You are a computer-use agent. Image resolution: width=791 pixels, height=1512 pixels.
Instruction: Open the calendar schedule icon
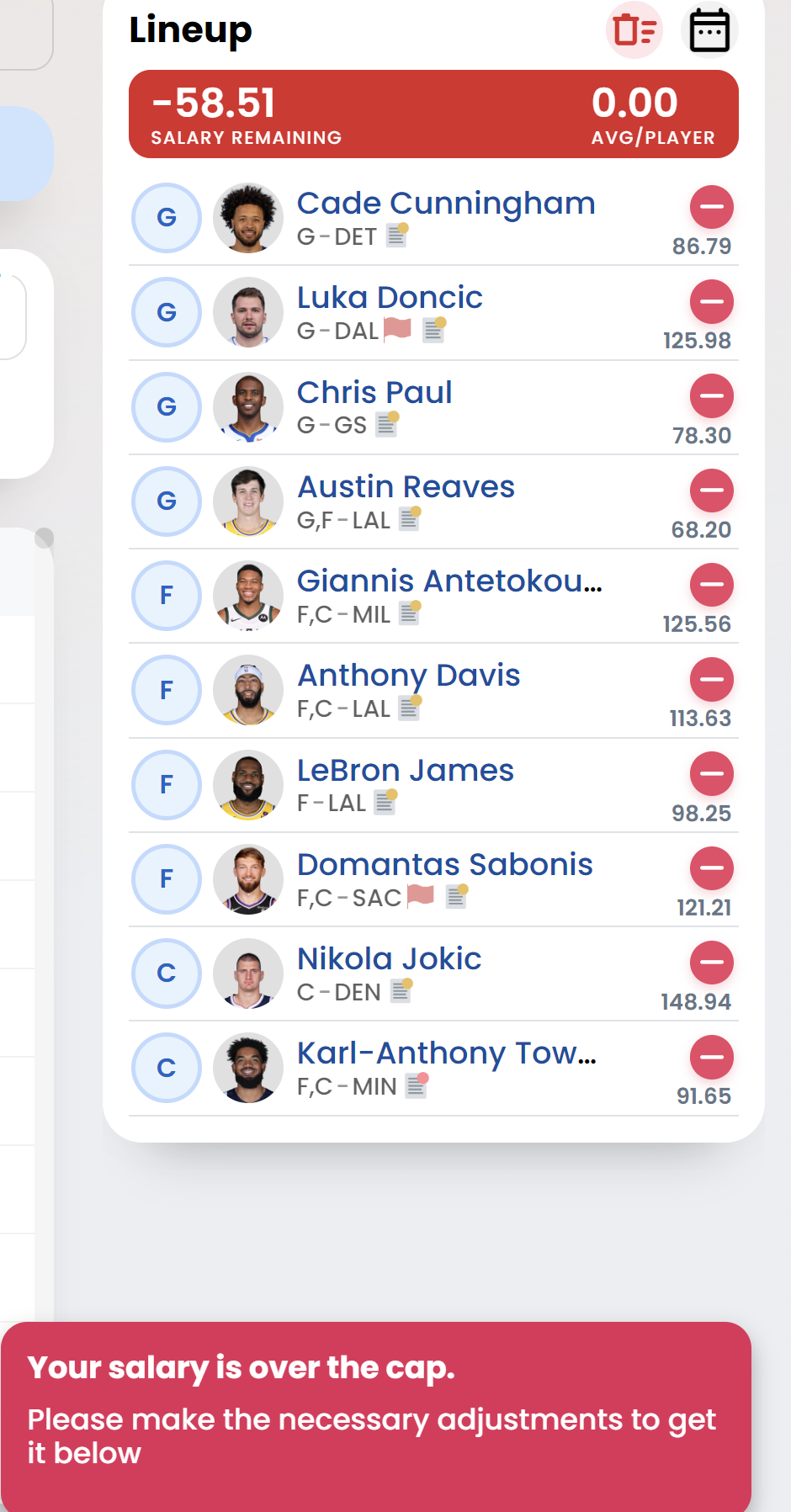pyautogui.click(x=709, y=31)
